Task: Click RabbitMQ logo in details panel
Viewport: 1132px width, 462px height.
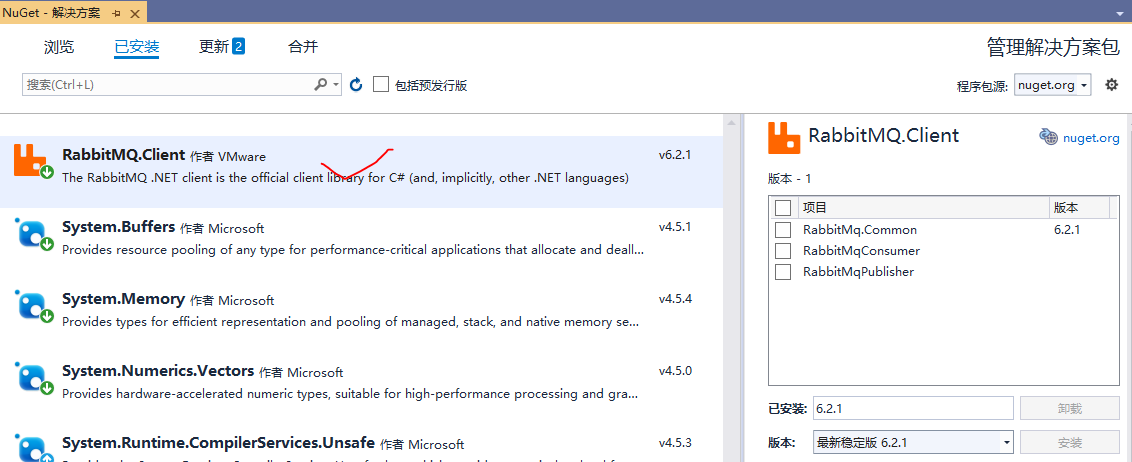Action: point(784,138)
